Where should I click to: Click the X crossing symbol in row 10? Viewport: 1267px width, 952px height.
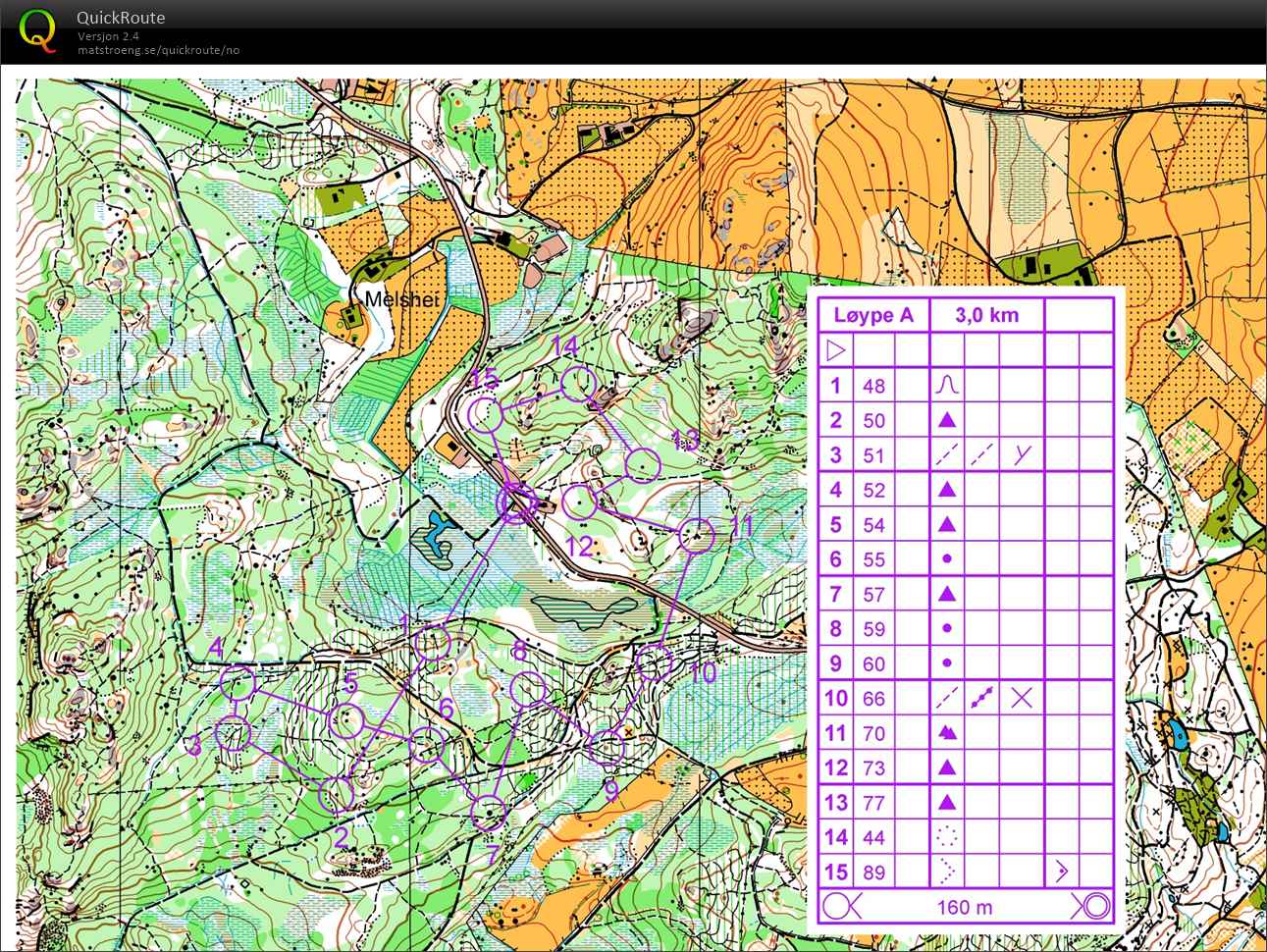(1022, 698)
